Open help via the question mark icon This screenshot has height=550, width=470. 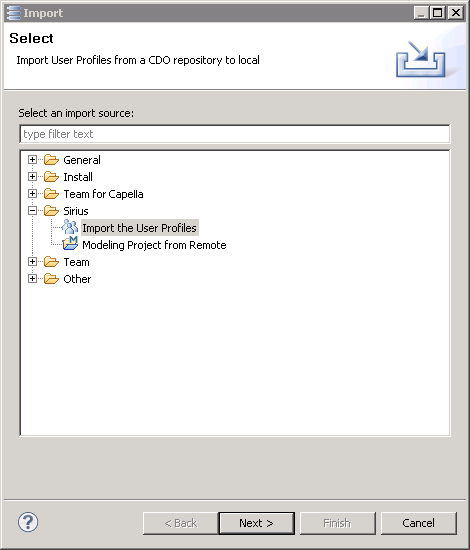tap(28, 522)
